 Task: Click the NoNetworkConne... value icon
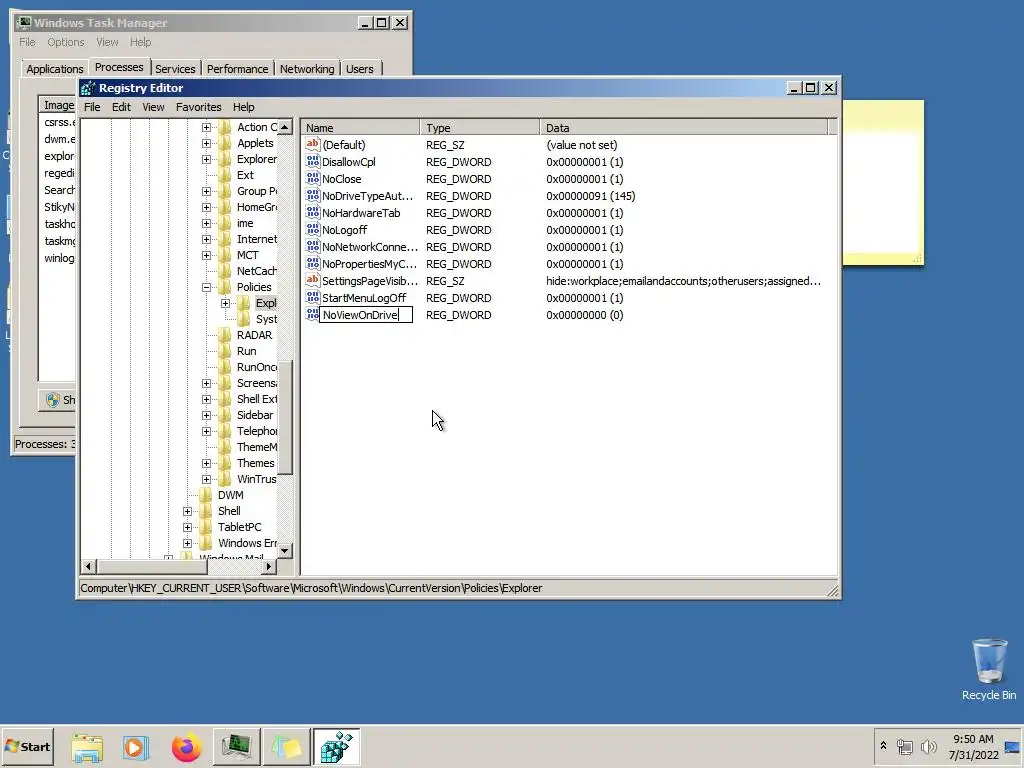point(313,246)
